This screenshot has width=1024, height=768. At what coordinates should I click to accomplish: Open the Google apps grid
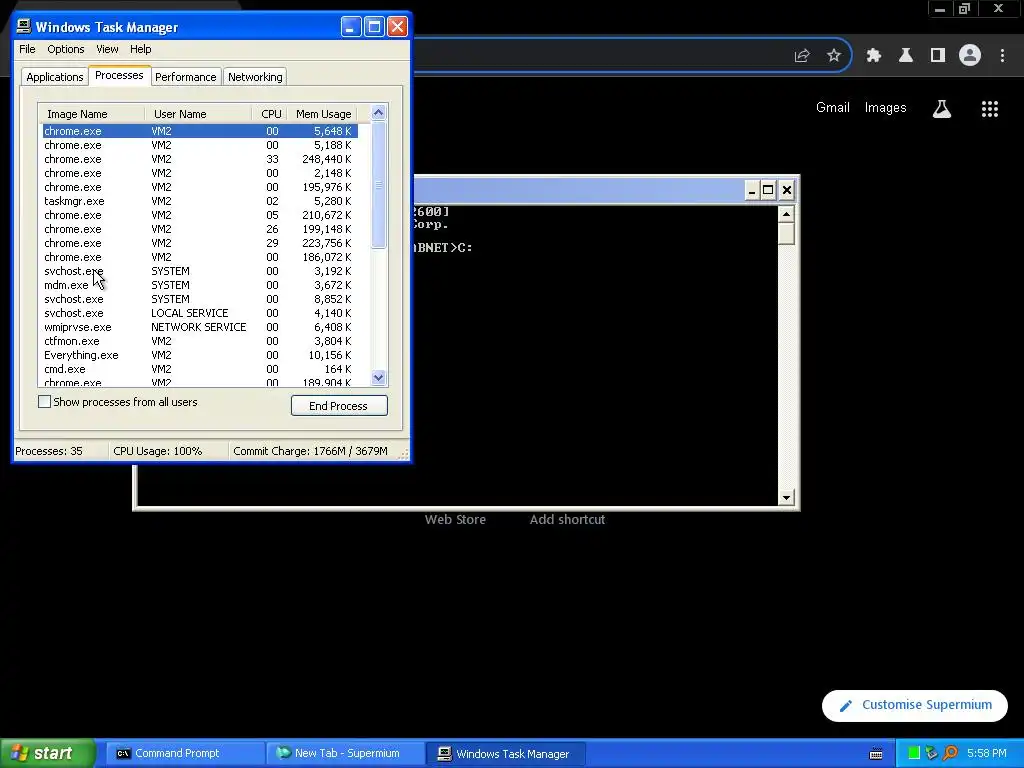tap(990, 108)
